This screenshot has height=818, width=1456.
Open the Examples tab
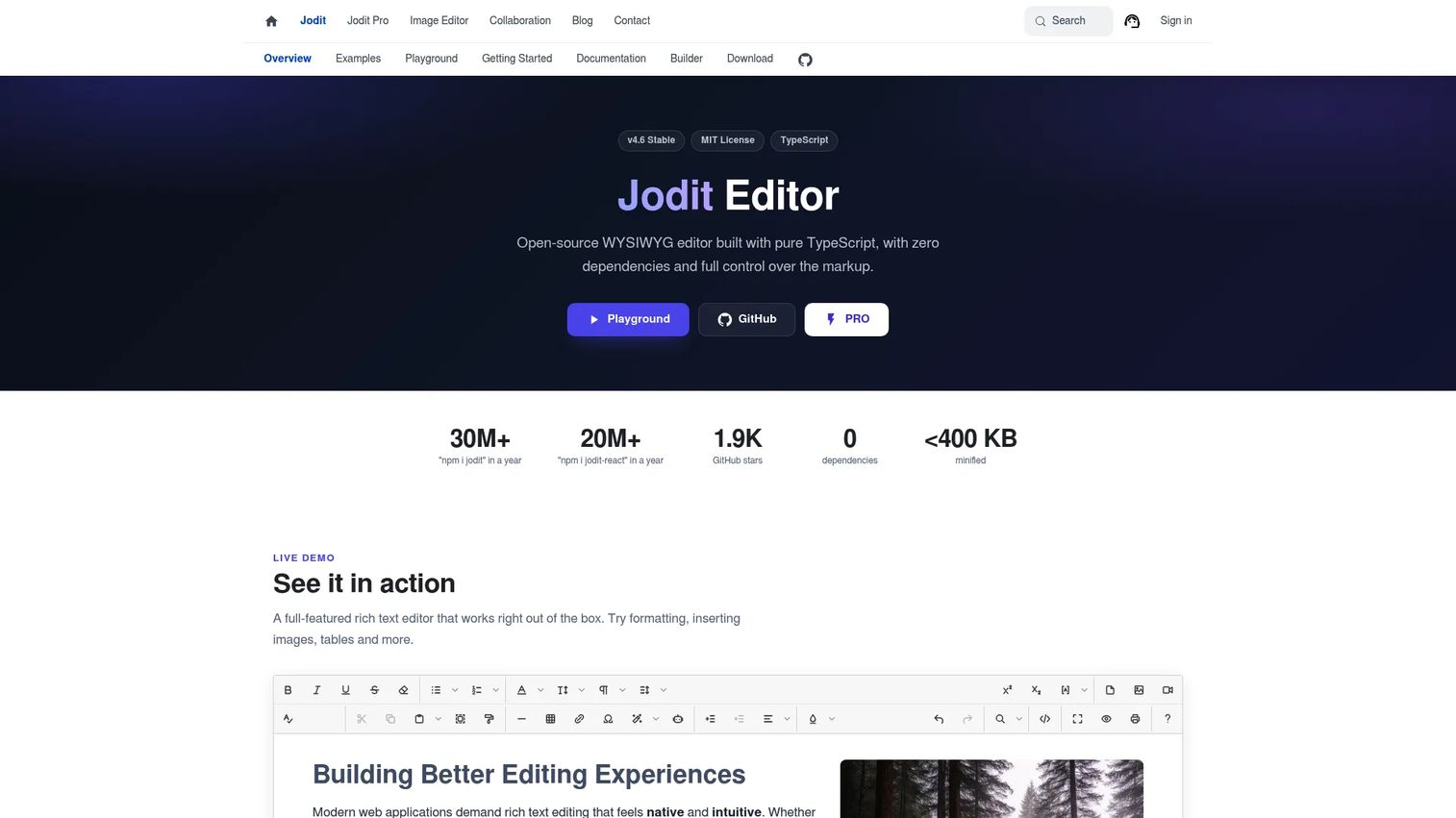358,59
